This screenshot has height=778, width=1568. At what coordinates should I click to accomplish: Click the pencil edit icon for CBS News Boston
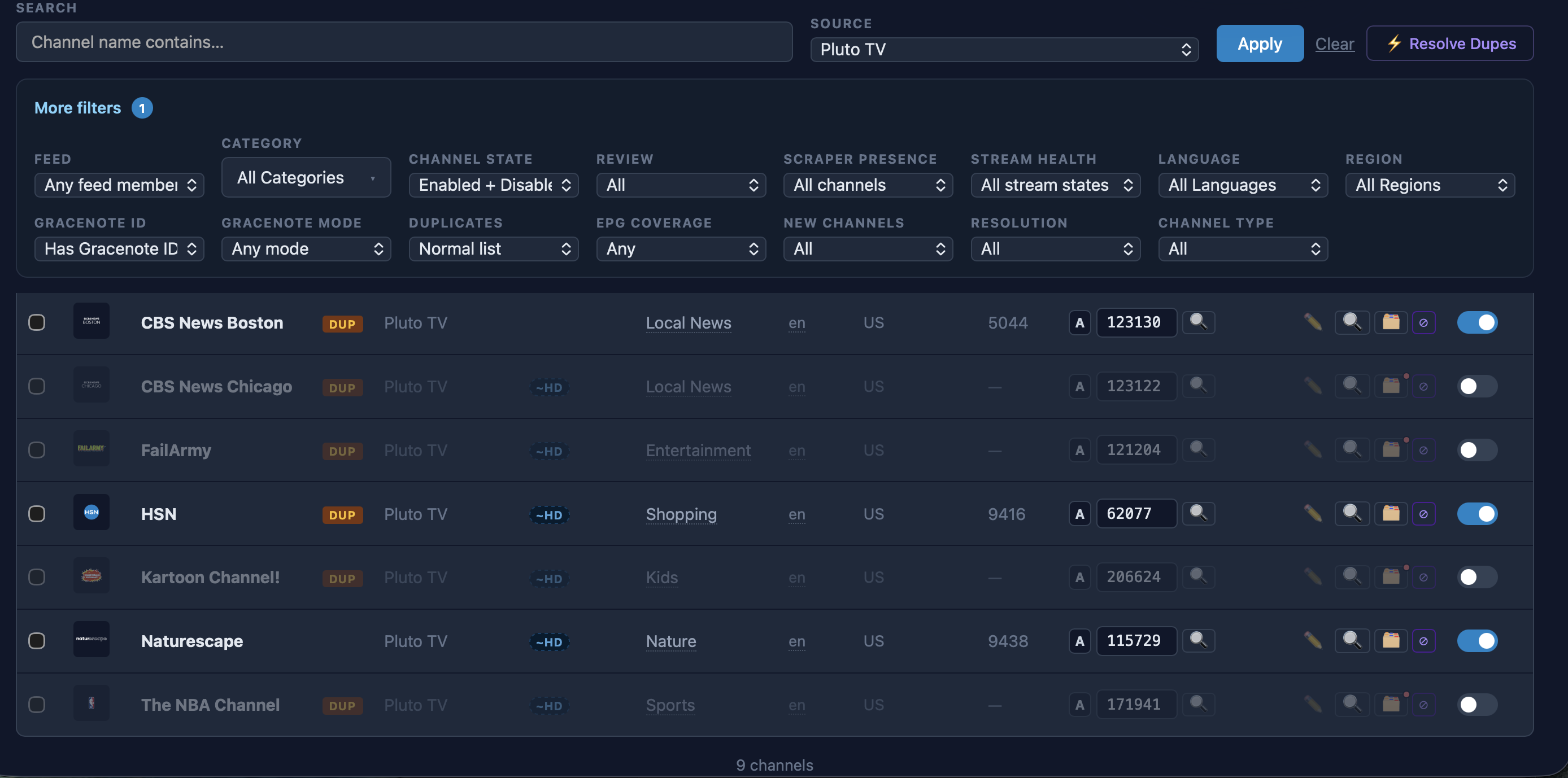point(1312,322)
